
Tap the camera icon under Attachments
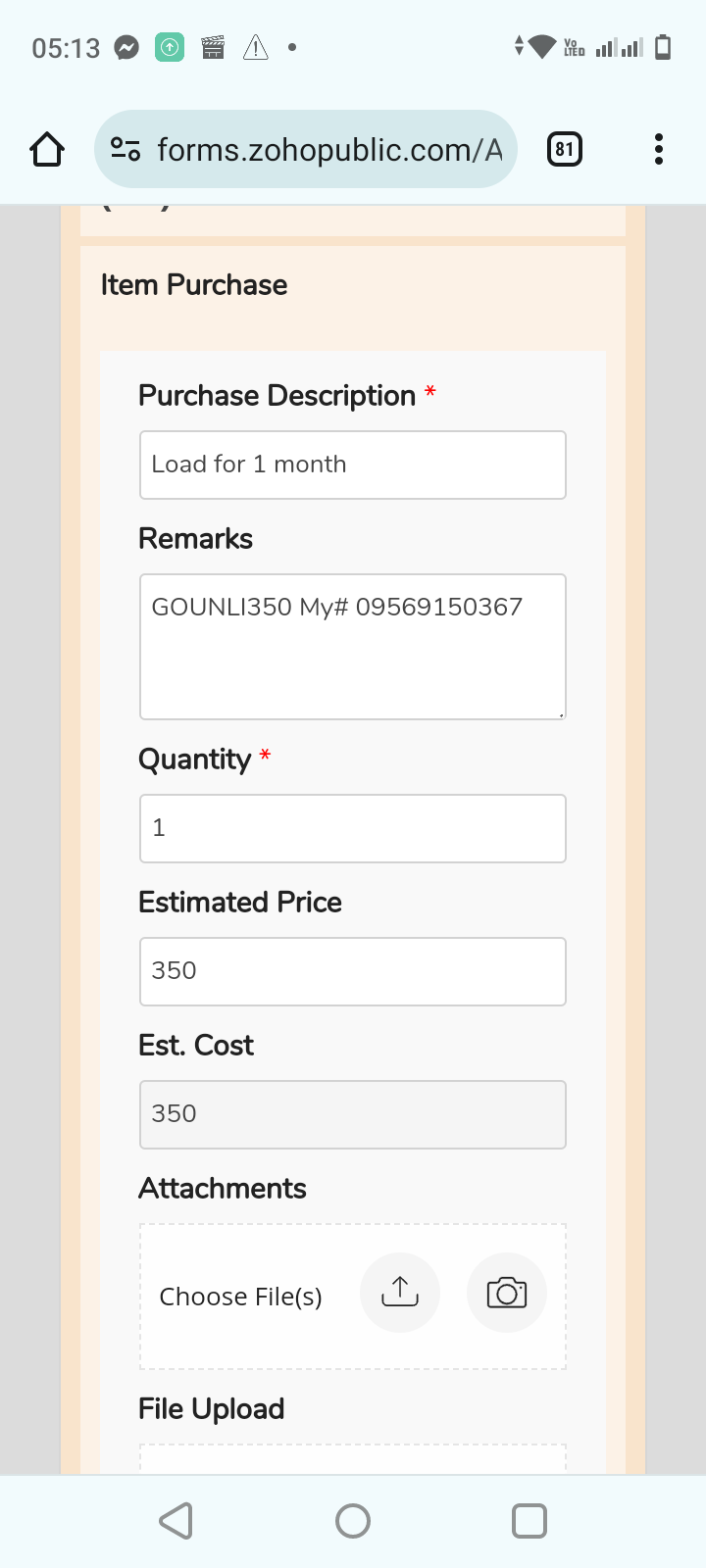pyautogui.click(x=506, y=1293)
